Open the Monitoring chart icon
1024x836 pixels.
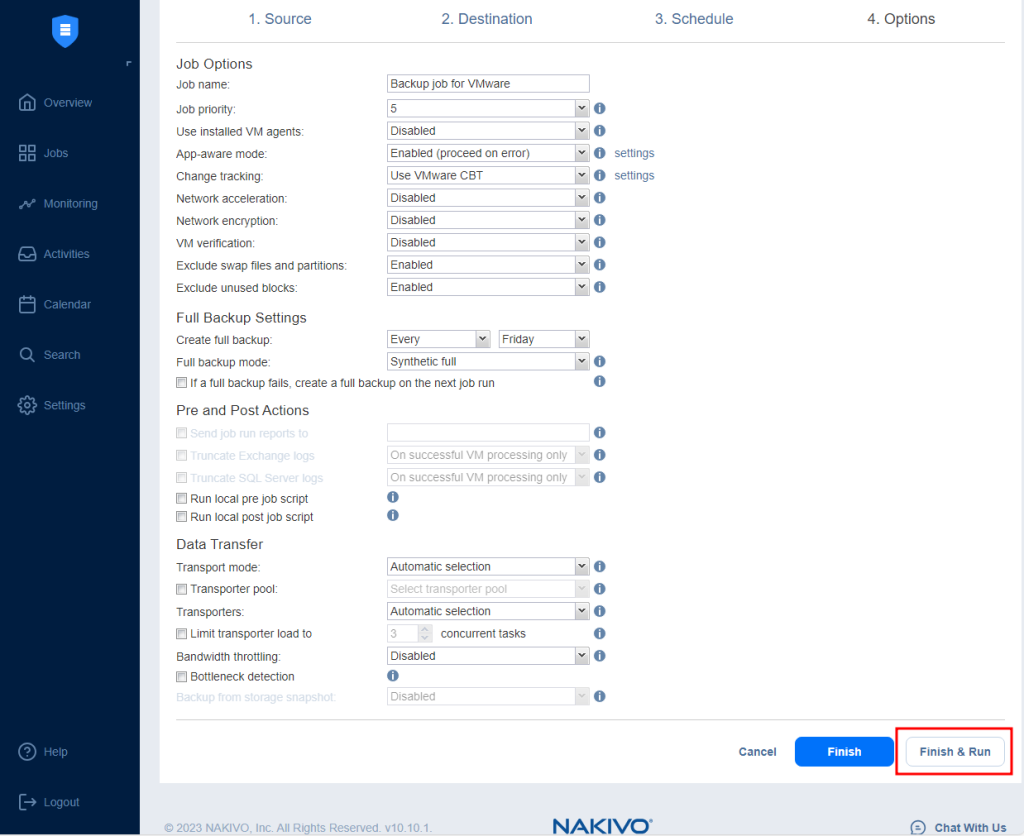(27, 204)
